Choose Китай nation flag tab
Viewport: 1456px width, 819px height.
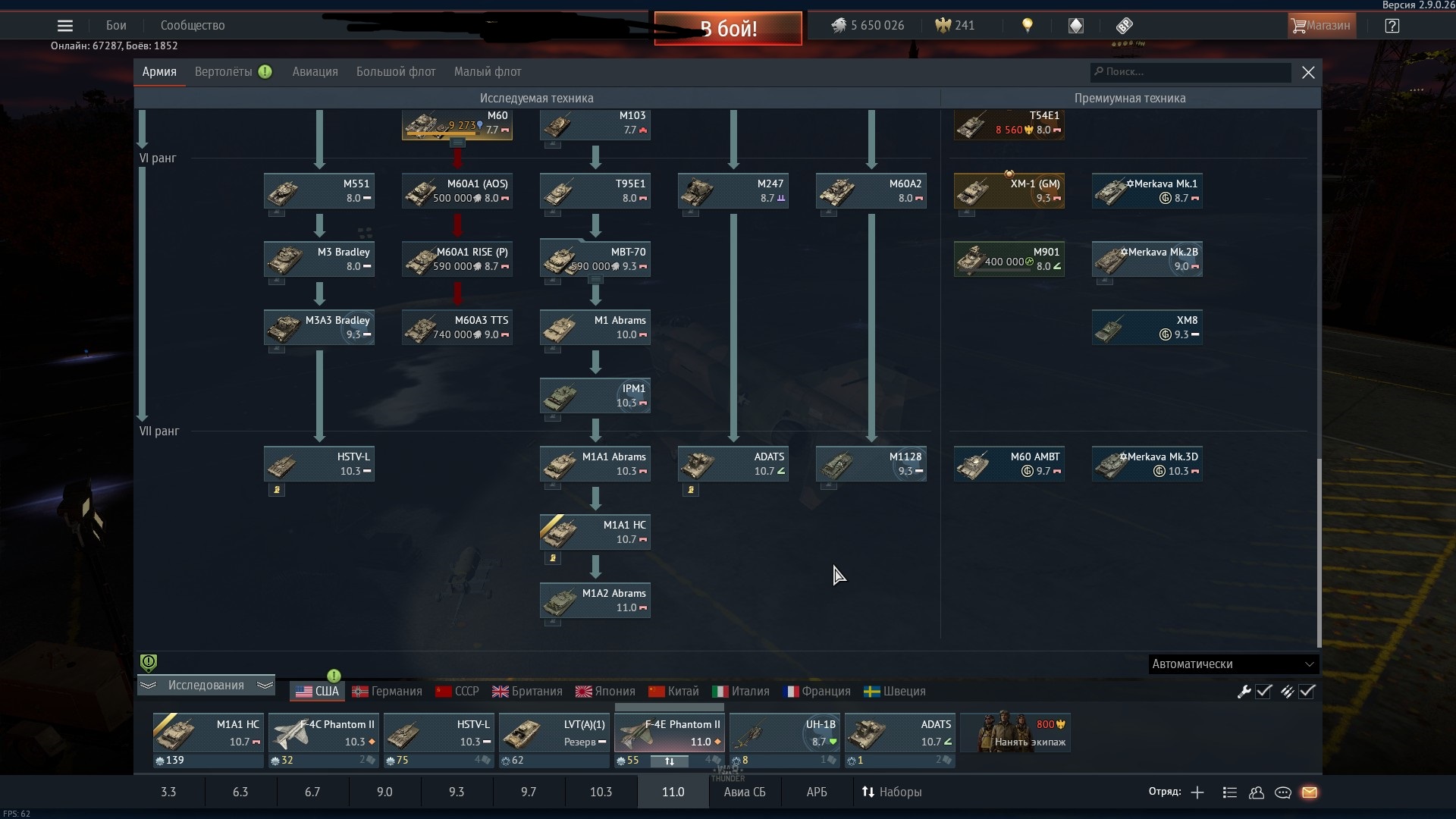coord(673,692)
